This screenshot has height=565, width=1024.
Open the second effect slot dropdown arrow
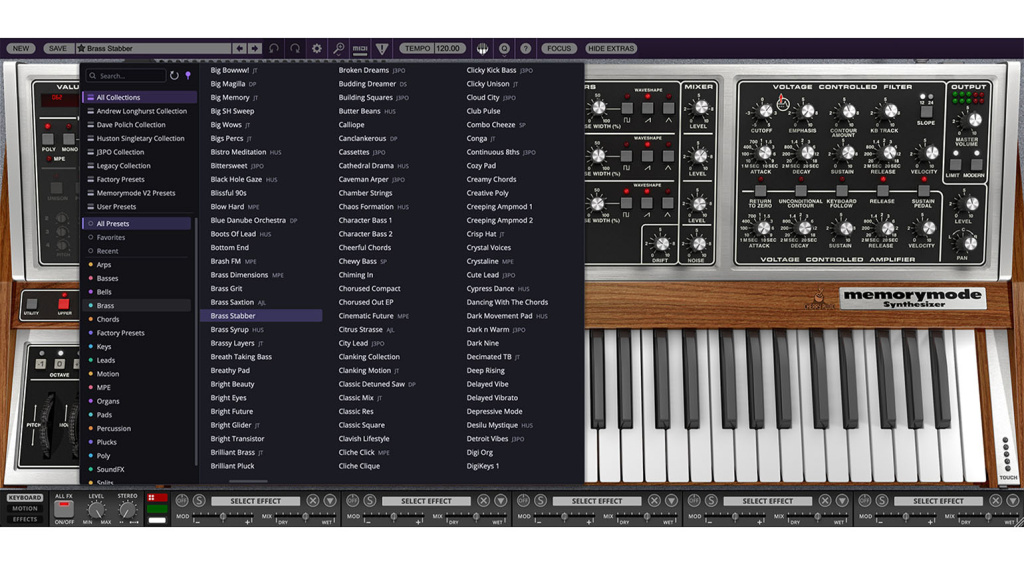tap(500, 500)
